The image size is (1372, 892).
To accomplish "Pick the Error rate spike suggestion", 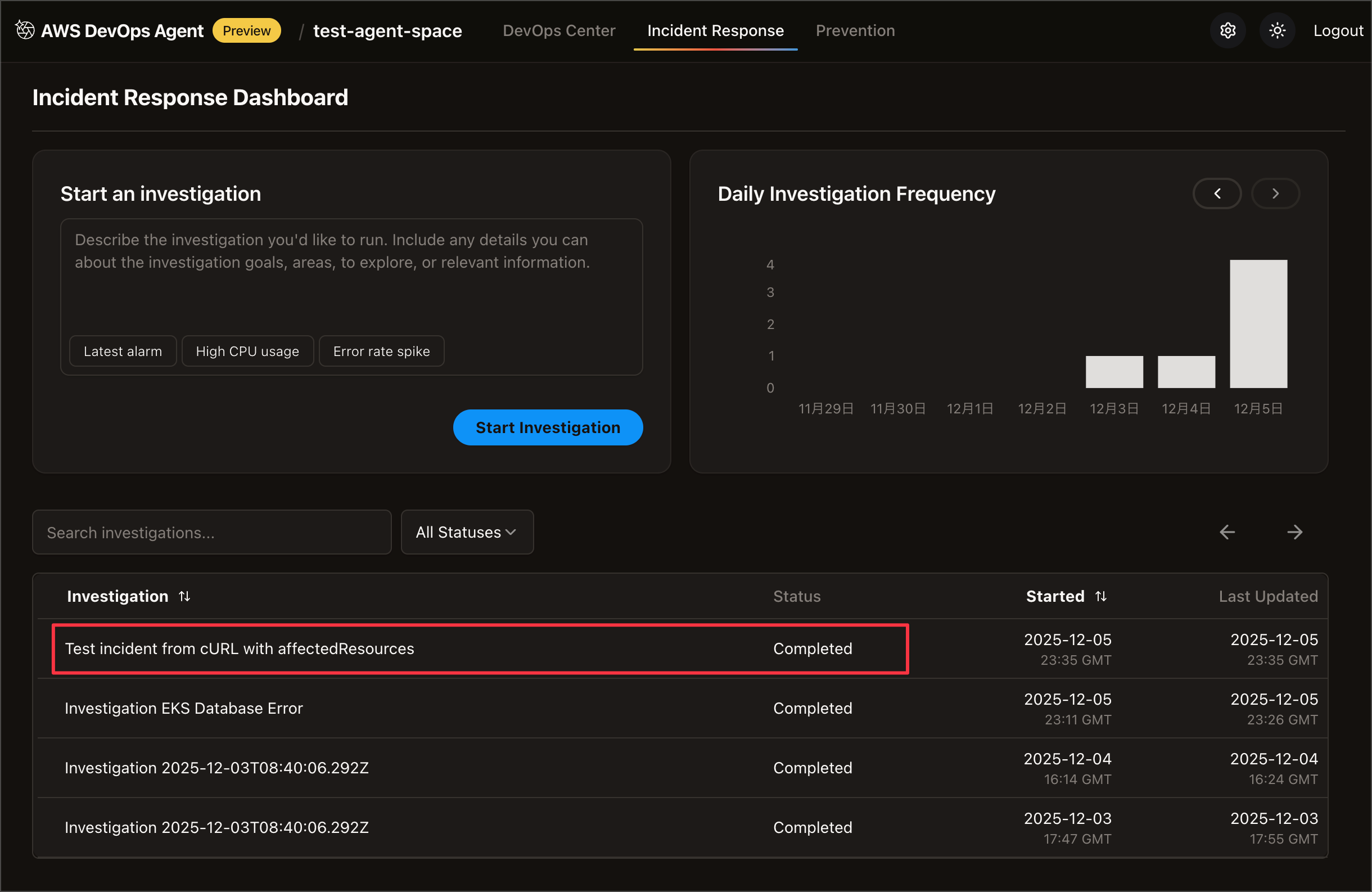I will click(381, 351).
